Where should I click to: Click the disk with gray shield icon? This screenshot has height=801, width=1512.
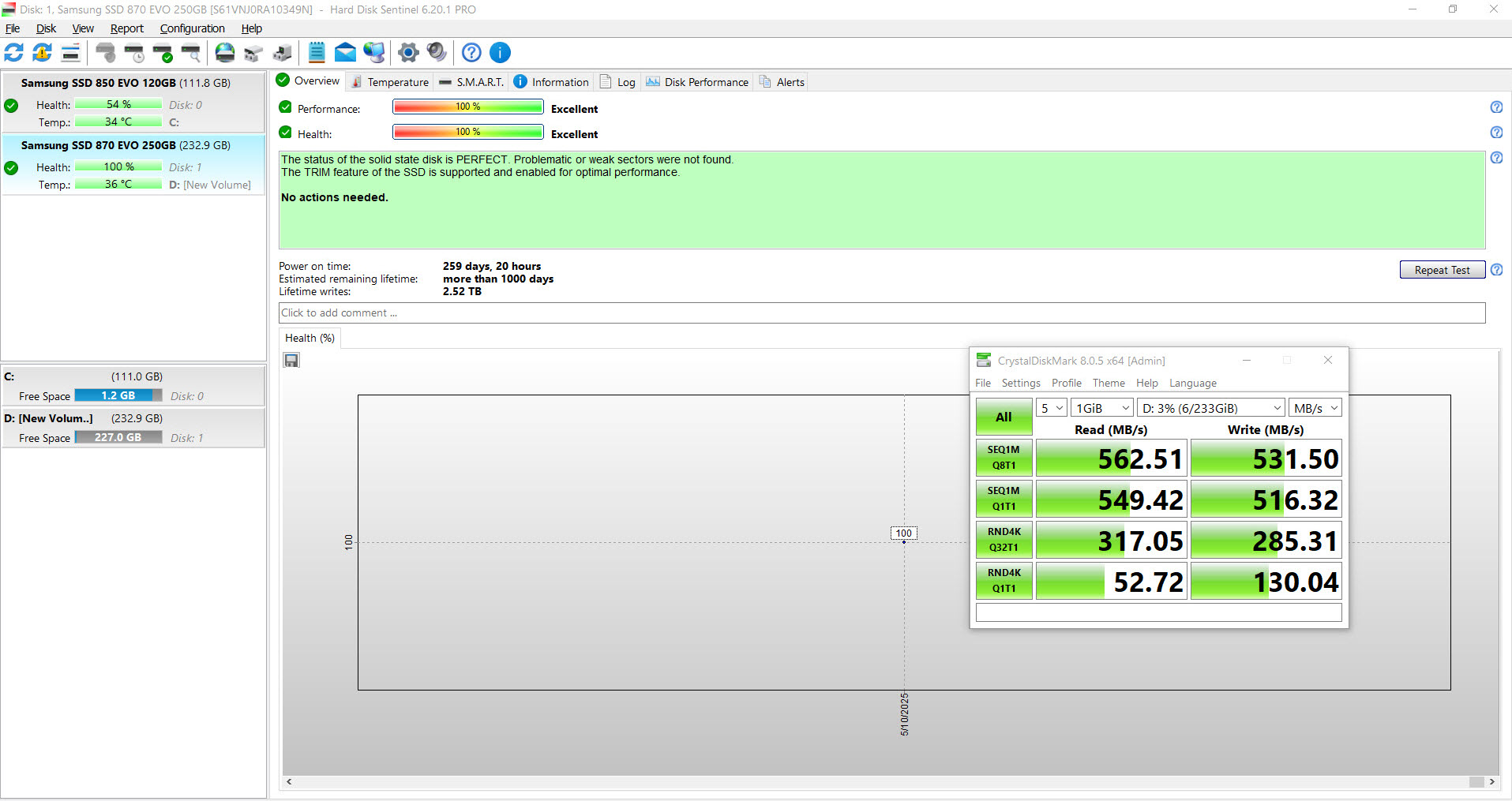point(105,53)
